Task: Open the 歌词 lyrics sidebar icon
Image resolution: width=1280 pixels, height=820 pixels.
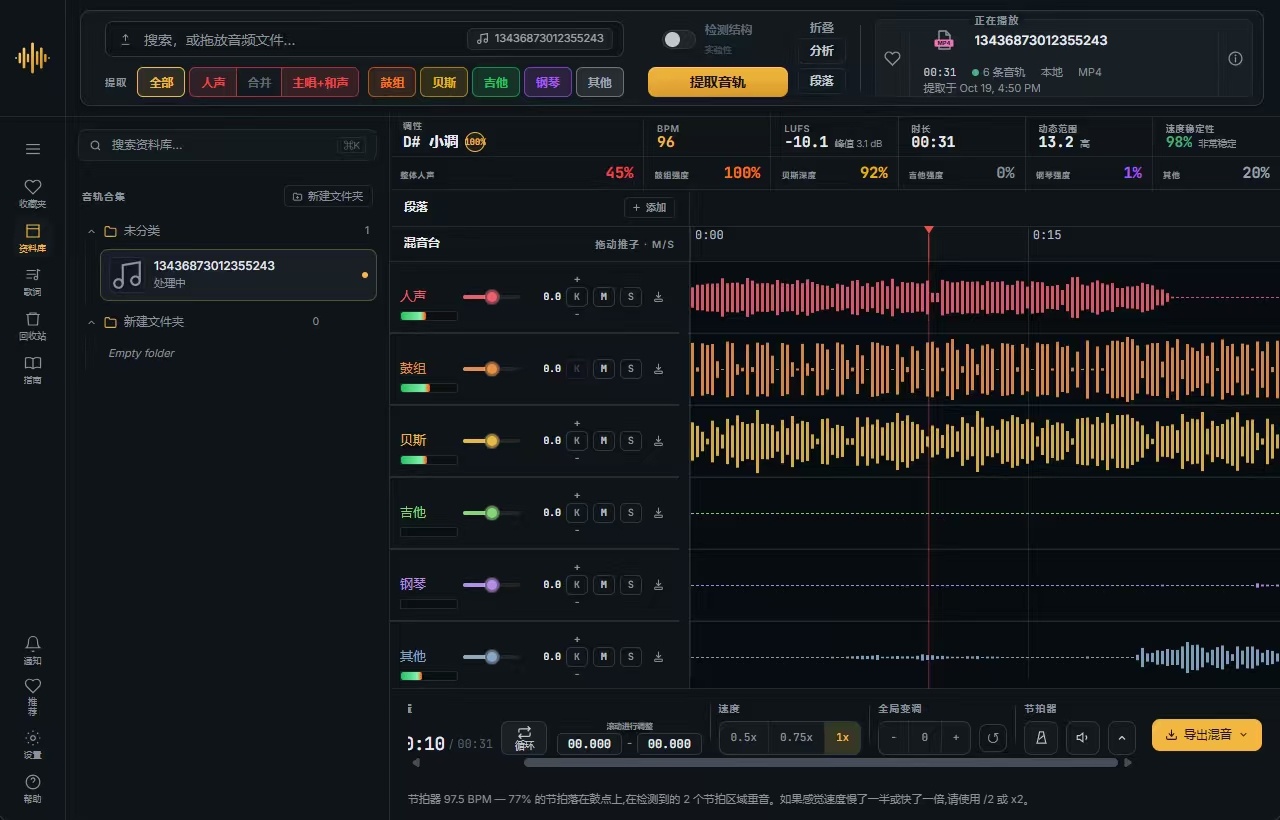Action: pyautogui.click(x=33, y=280)
